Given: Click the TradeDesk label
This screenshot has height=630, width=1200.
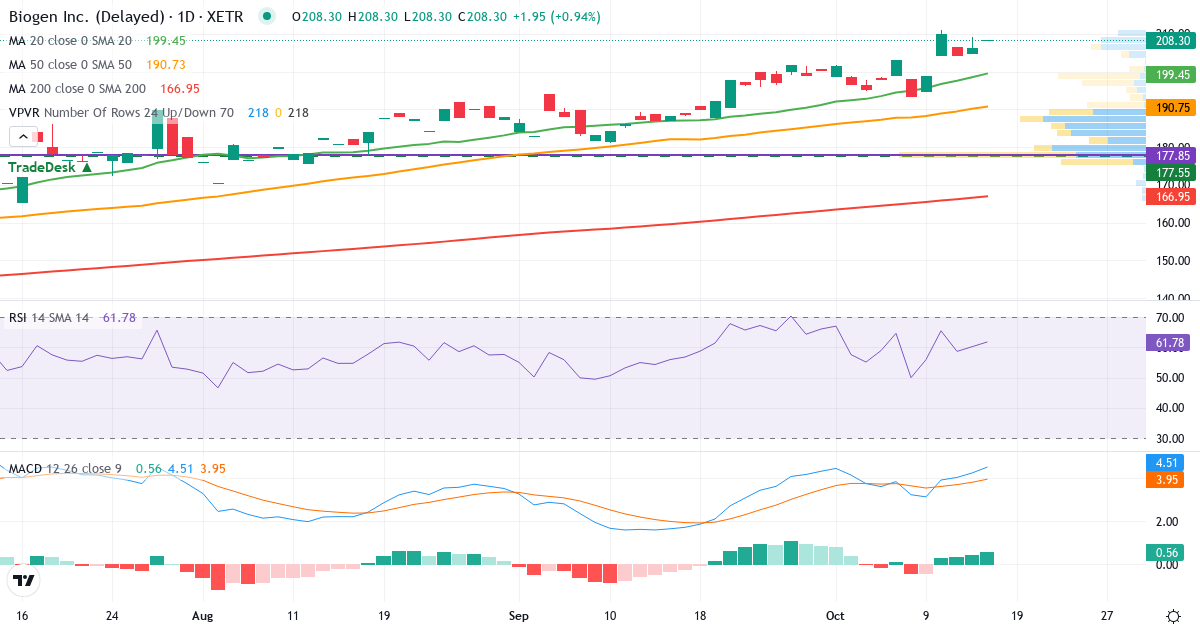Looking at the screenshot, I should pyautogui.click(x=51, y=168).
